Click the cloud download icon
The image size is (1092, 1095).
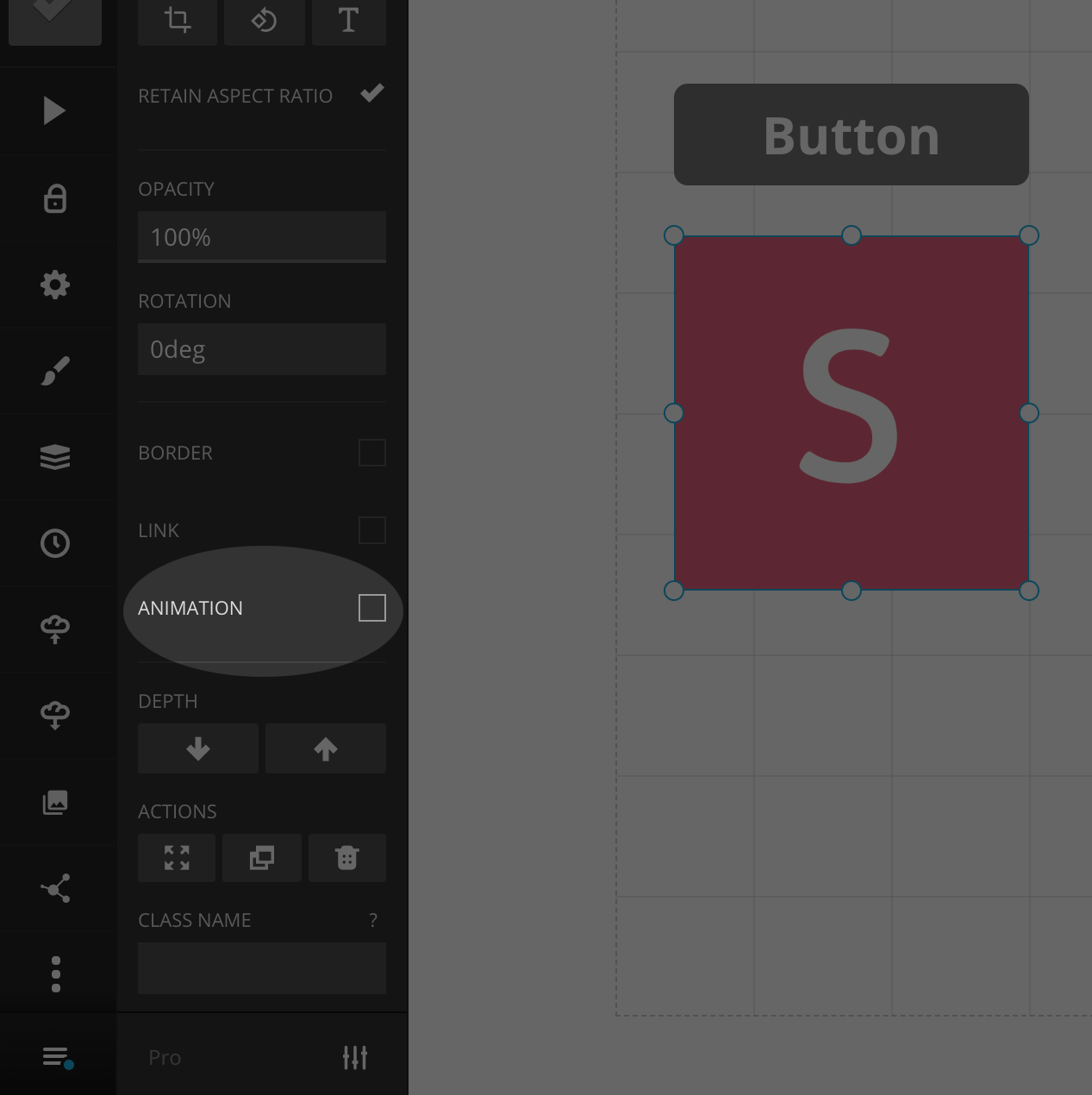(x=55, y=716)
